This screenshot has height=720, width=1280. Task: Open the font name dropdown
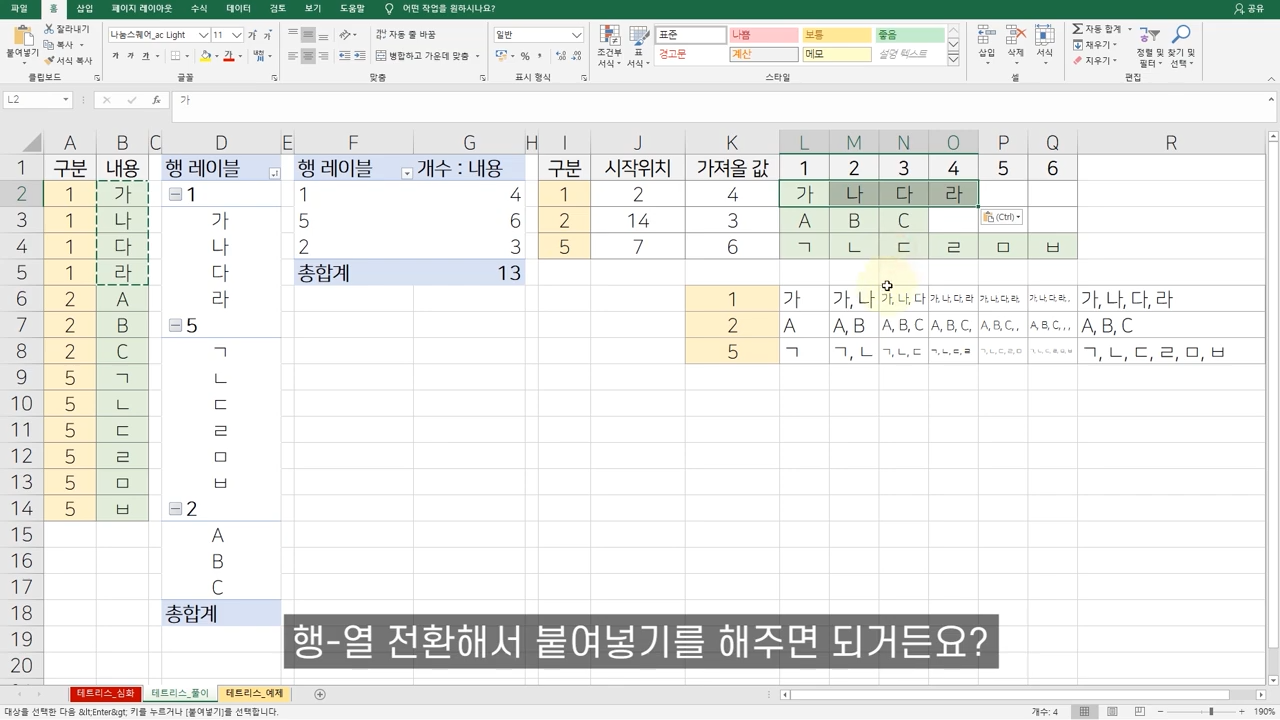pyautogui.click(x=204, y=35)
